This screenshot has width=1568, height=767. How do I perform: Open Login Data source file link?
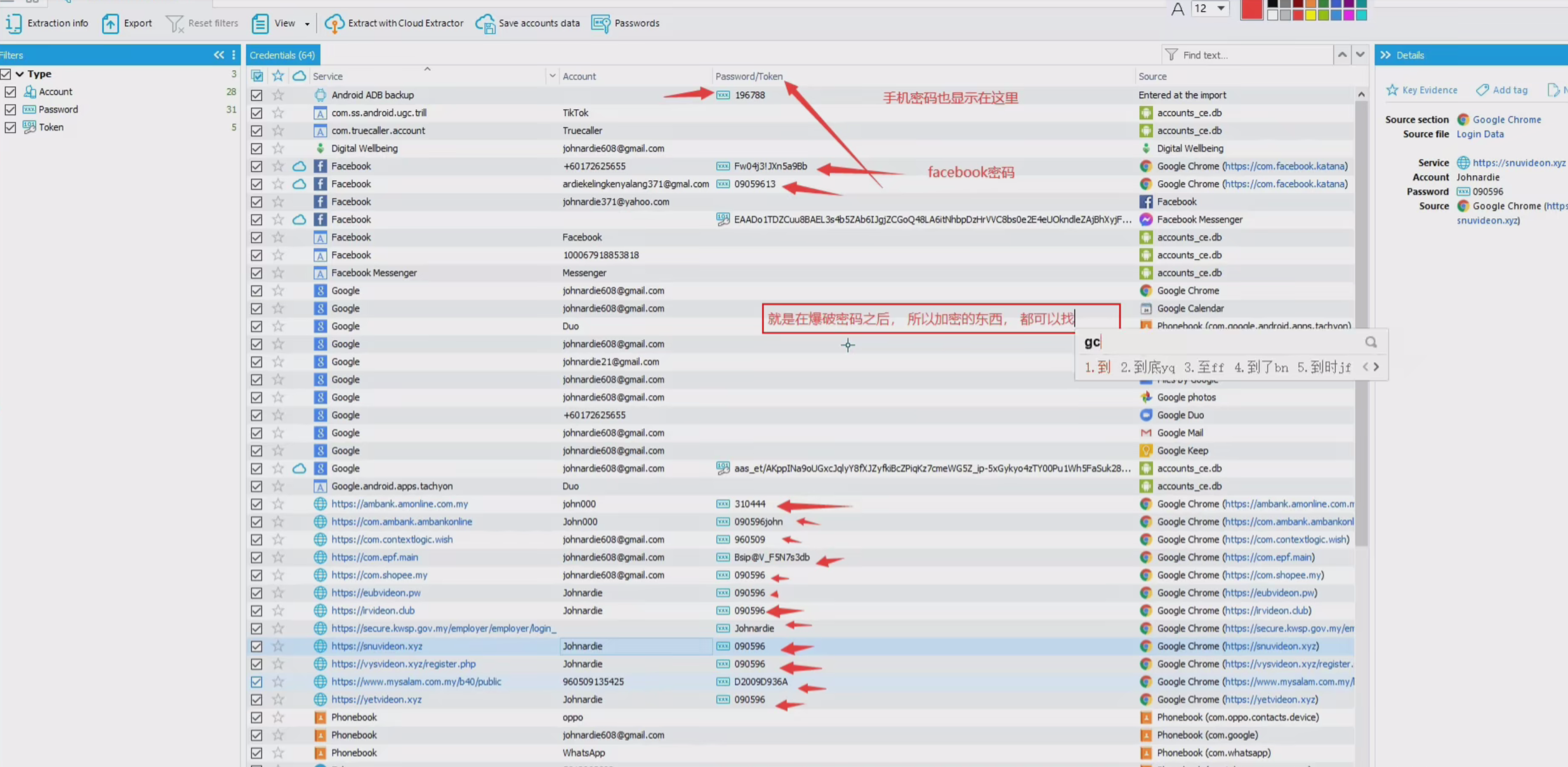coord(1480,134)
